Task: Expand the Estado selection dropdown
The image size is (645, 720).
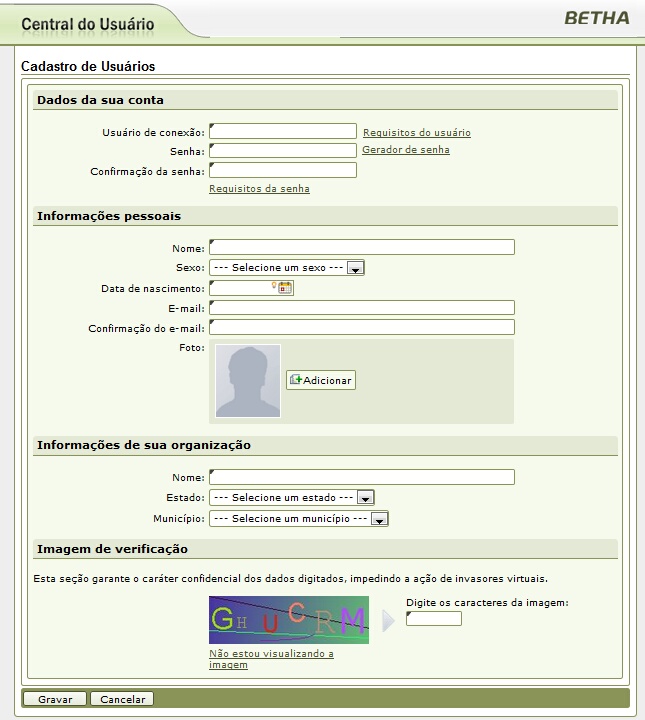Action: tap(292, 497)
